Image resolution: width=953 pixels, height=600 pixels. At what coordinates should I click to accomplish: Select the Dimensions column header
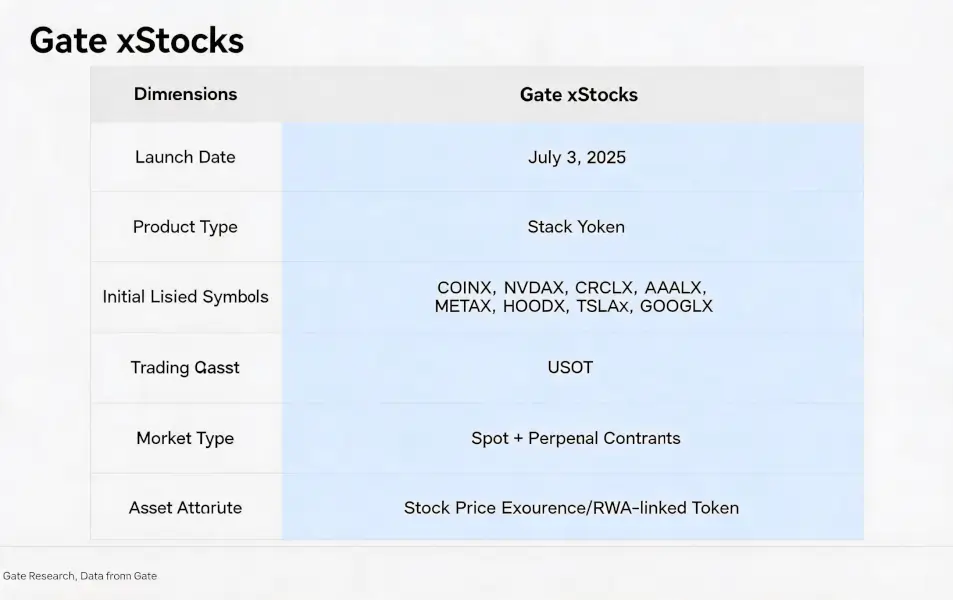click(185, 94)
